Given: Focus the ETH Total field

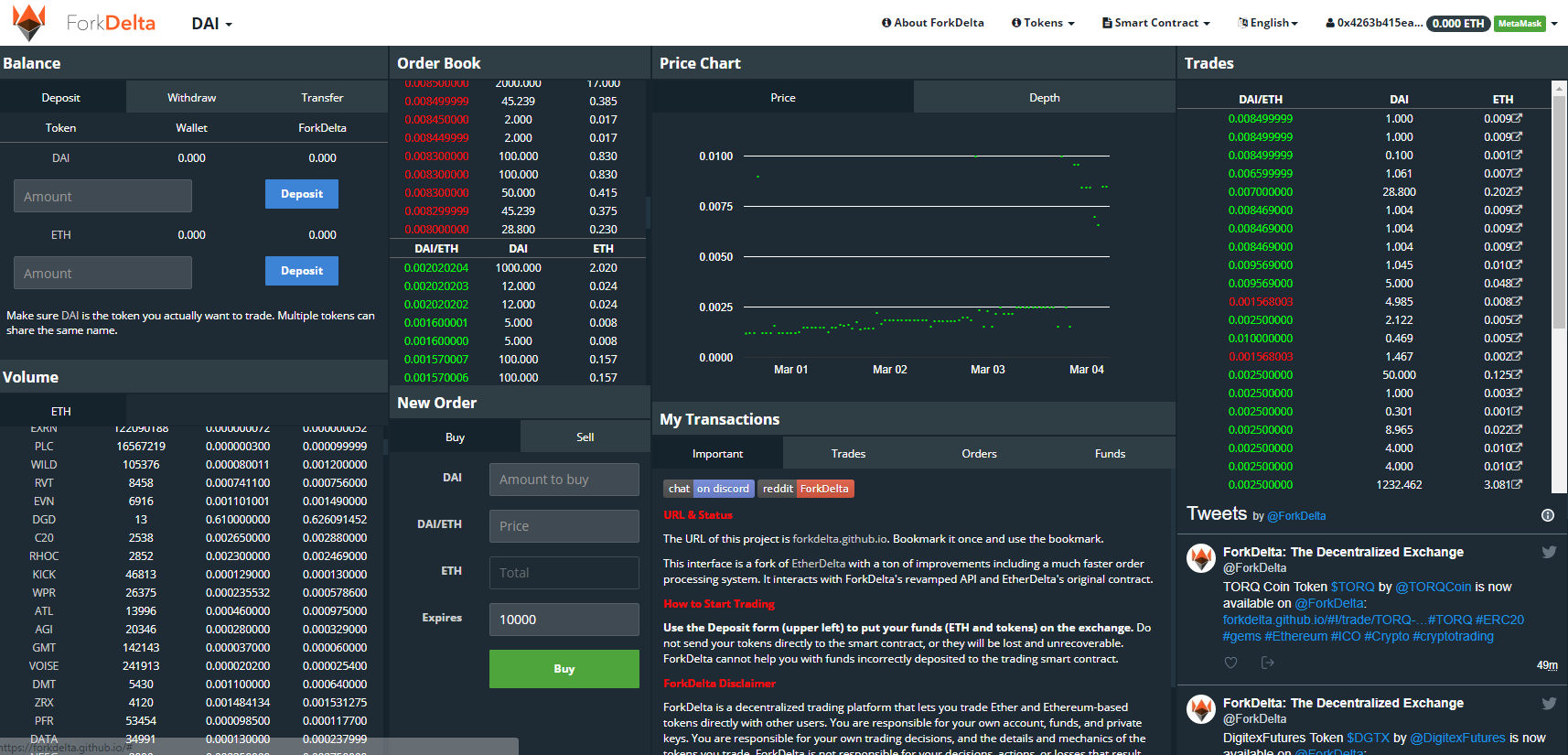Looking at the screenshot, I should pos(564,573).
